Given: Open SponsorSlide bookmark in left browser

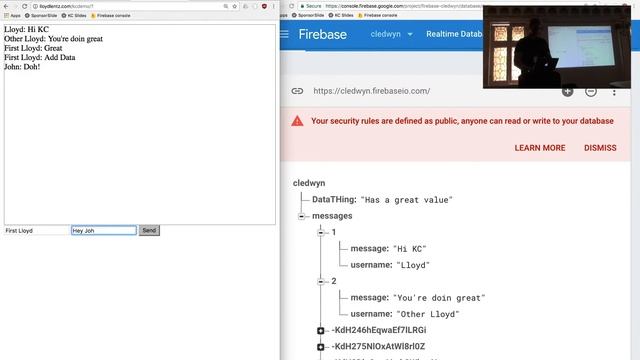Looking at the screenshot, I should pos(41,16).
